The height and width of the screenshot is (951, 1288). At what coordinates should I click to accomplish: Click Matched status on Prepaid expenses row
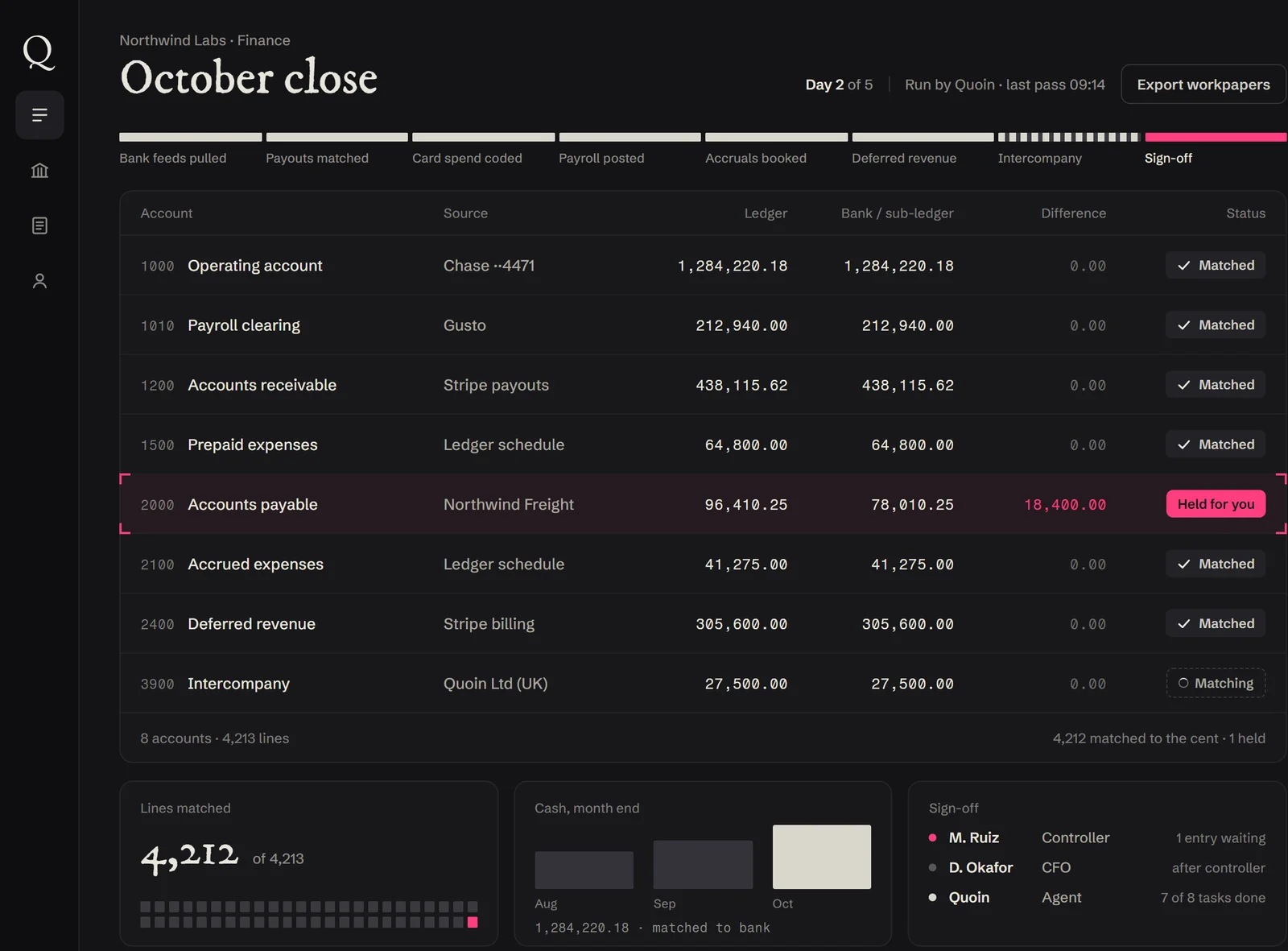1216,444
